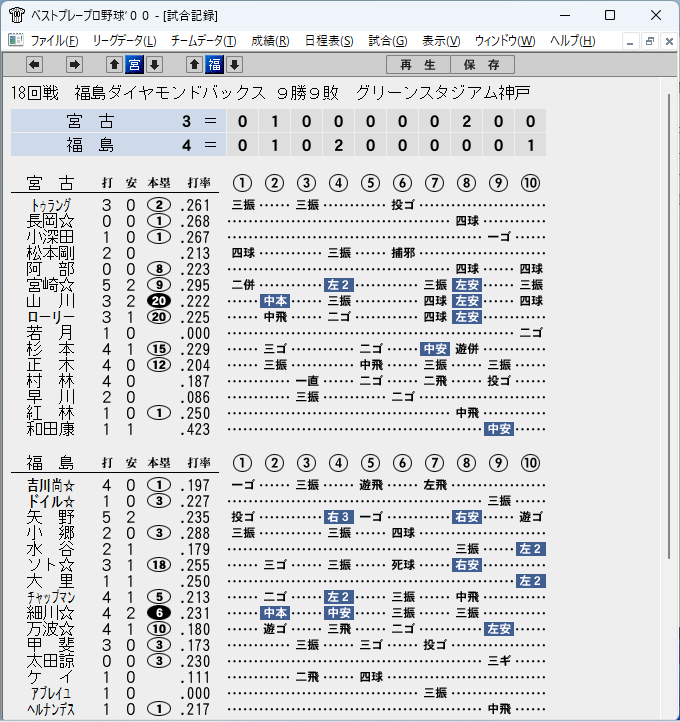Click 水谷's 左2 double in inning 10

[x=531, y=549]
